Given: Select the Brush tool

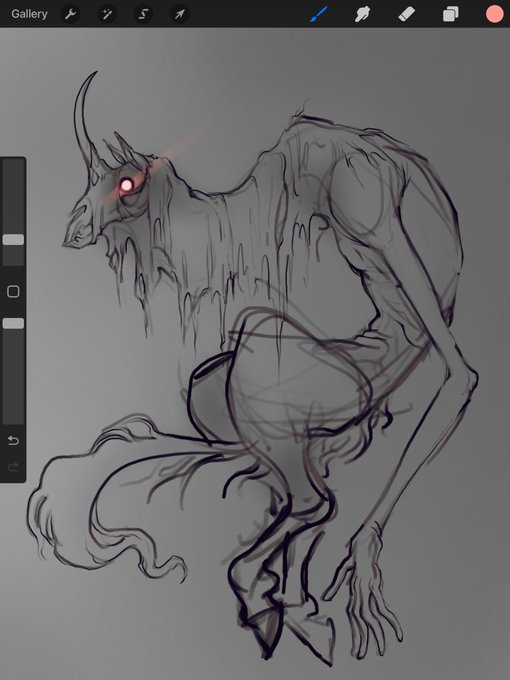Looking at the screenshot, I should [319, 14].
